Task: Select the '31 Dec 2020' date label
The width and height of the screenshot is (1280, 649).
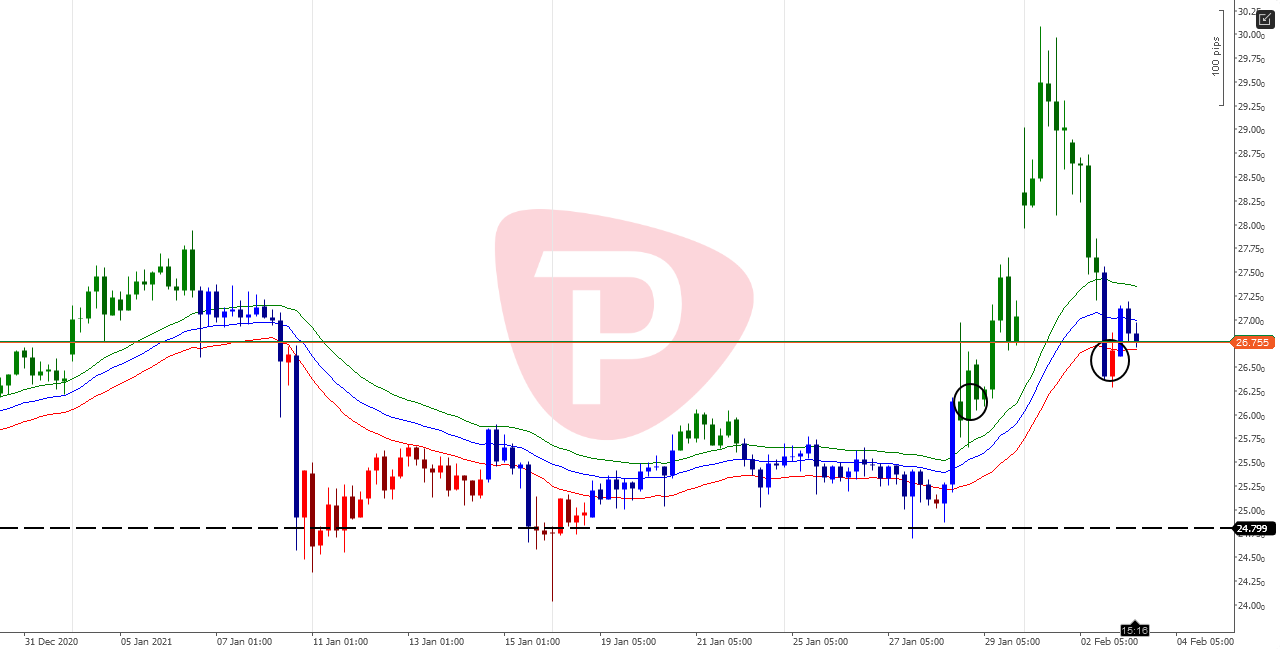Action: click(x=49, y=642)
